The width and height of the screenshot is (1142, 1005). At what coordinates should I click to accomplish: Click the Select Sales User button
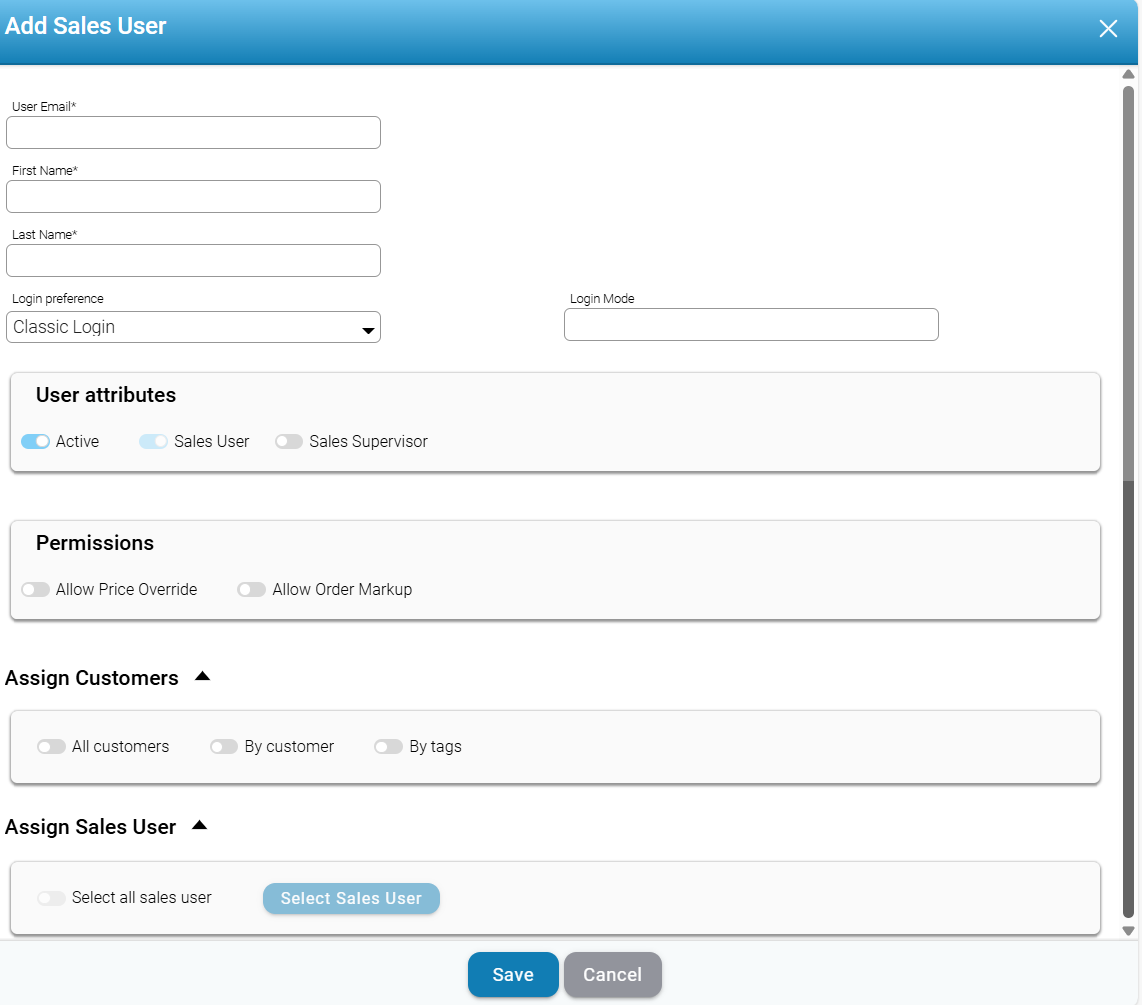click(x=351, y=898)
